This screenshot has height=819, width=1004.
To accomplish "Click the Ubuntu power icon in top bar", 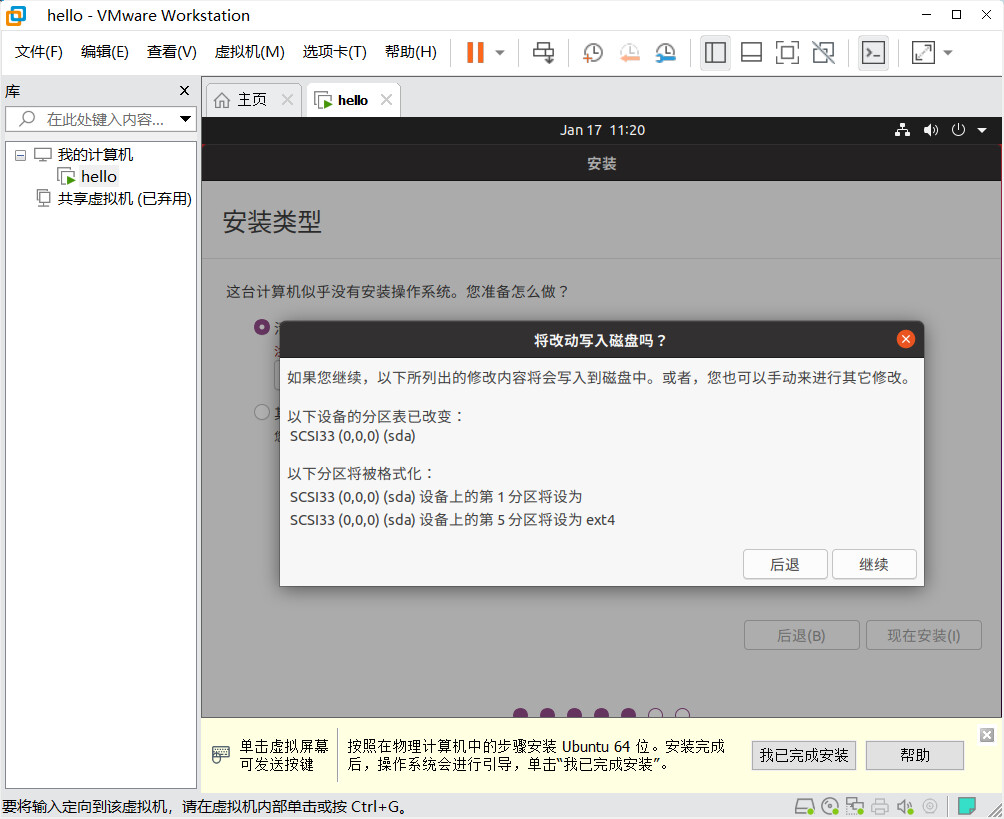I will [x=958, y=130].
